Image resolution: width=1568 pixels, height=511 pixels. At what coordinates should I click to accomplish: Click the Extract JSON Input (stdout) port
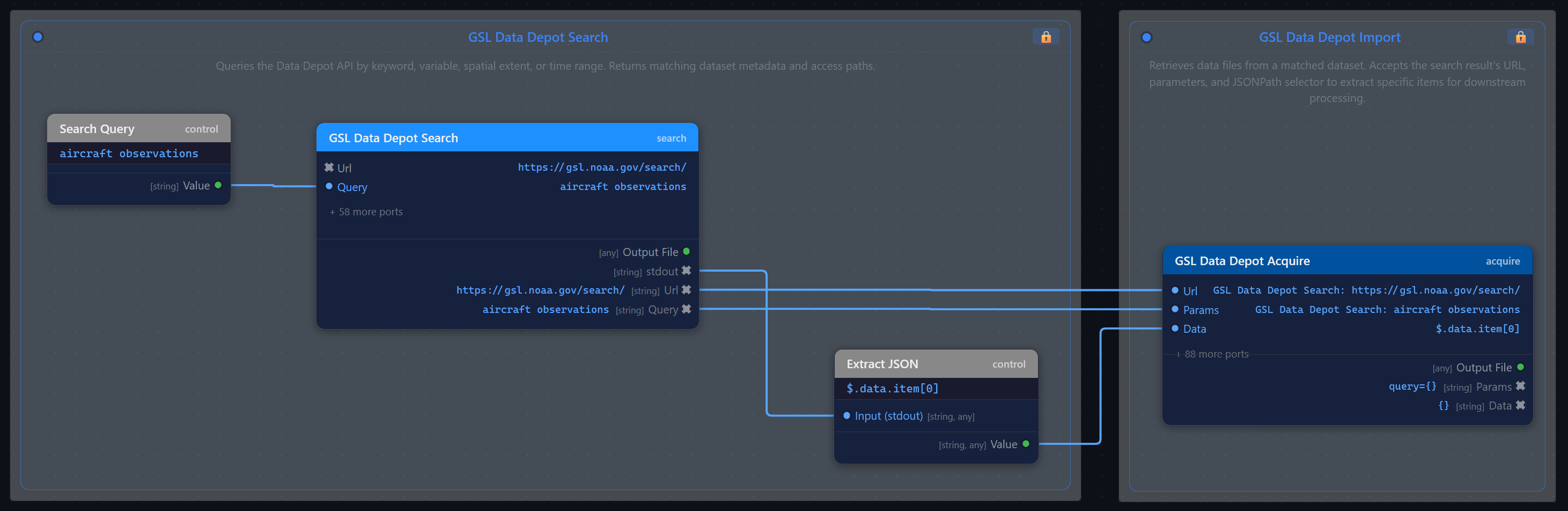point(846,415)
